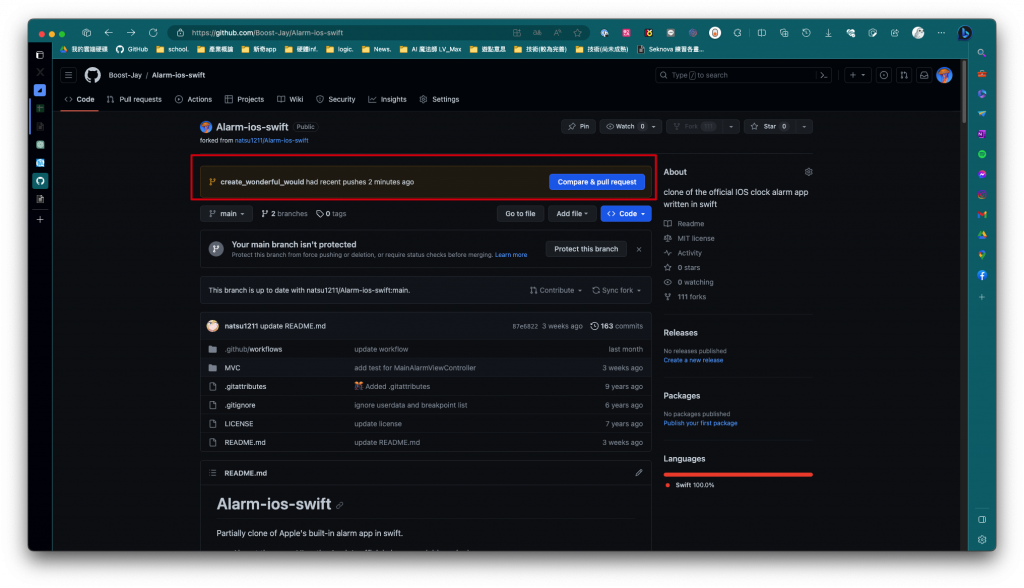Open main branch selector dropdown

tap(227, 214)
